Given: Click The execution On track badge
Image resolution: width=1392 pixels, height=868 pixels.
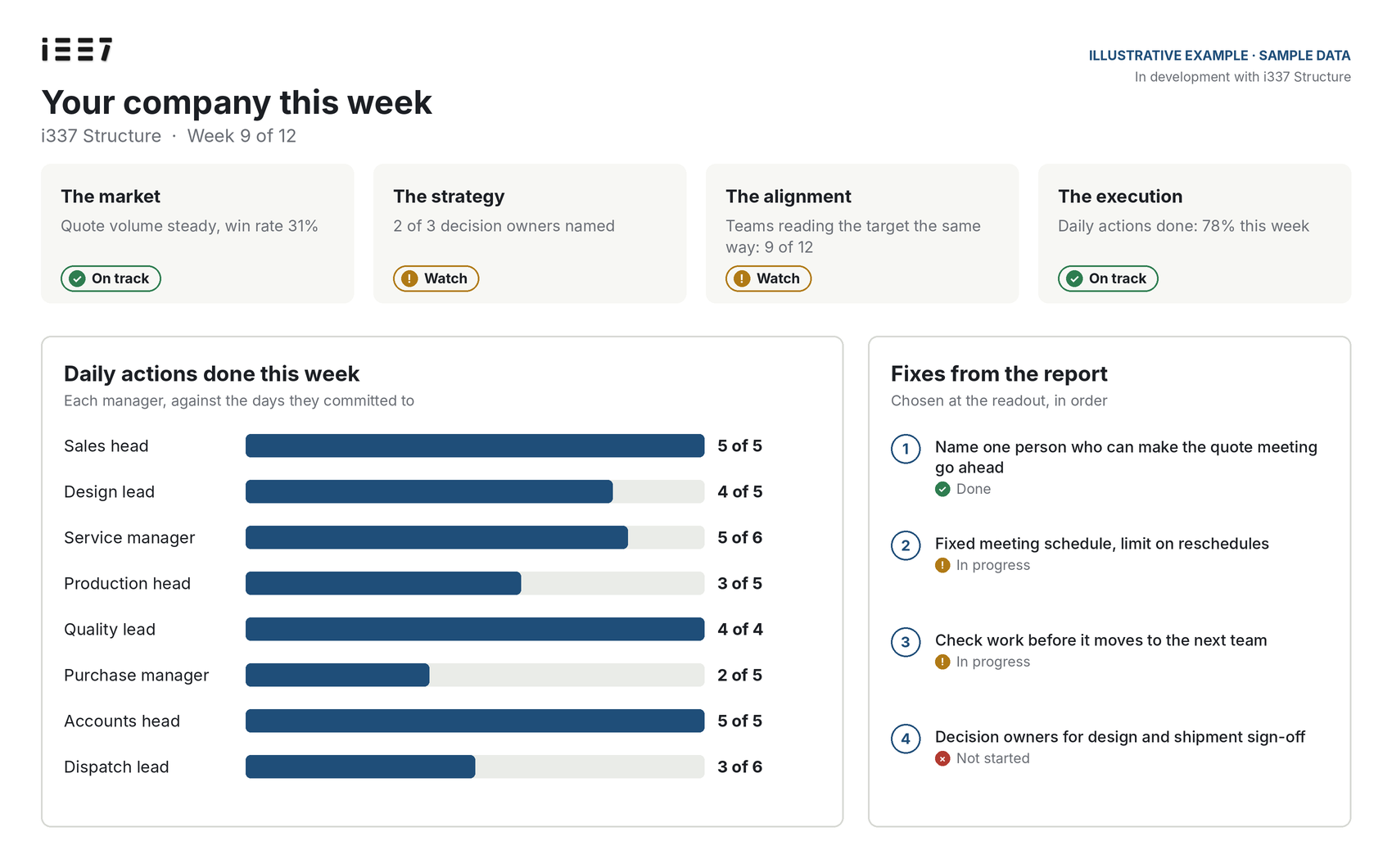Looking at the screenshot, I should click(1108, 278).
